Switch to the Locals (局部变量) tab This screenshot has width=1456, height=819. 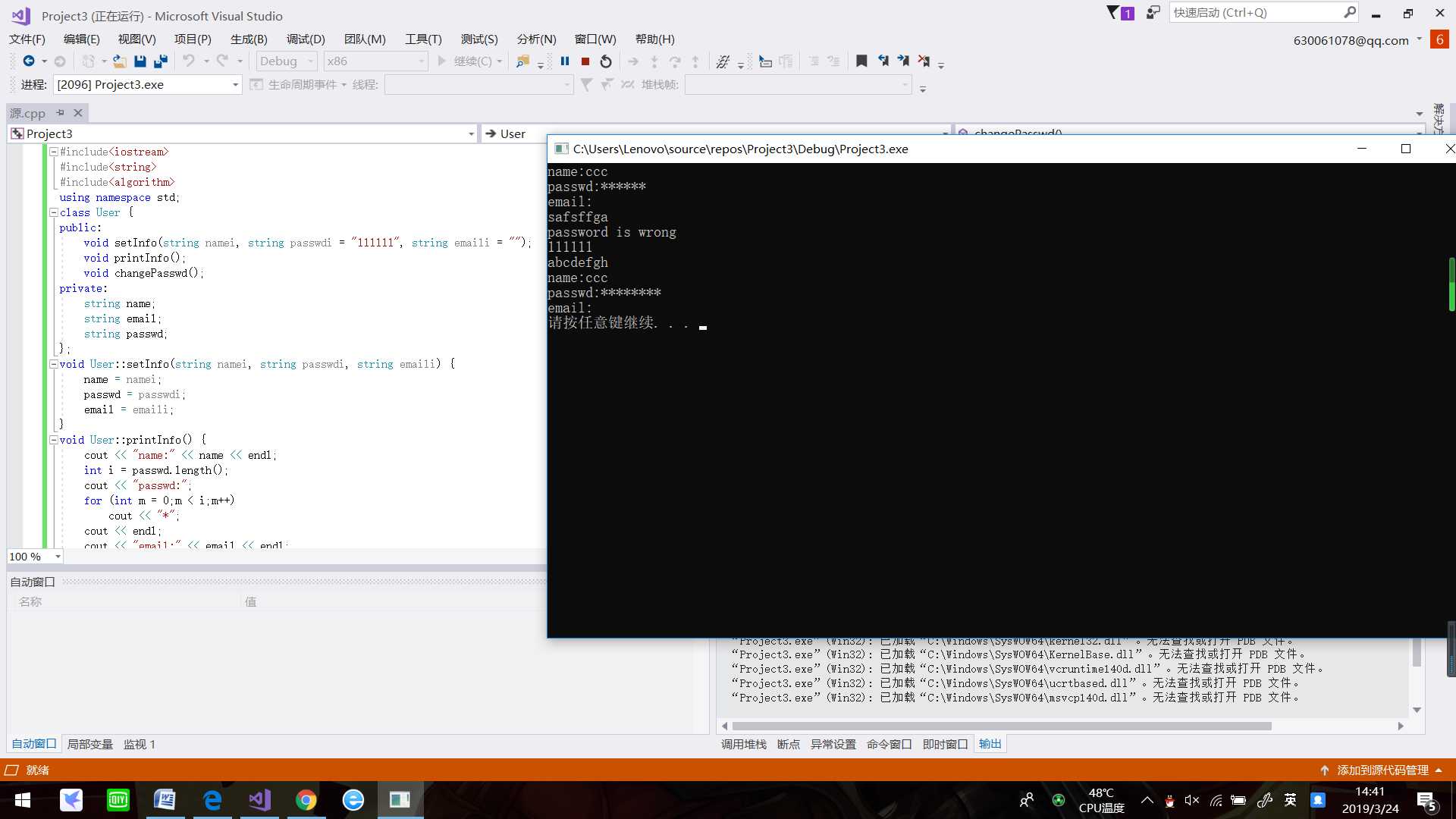tap(90, 745)
